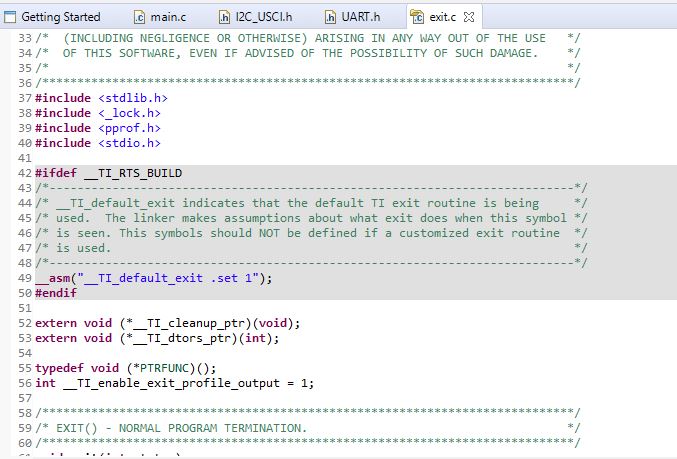Click '#ifdef __TI_RTS_BUILD' directive
This screenshot has width=677, height=459.
[x=108, y=173]
